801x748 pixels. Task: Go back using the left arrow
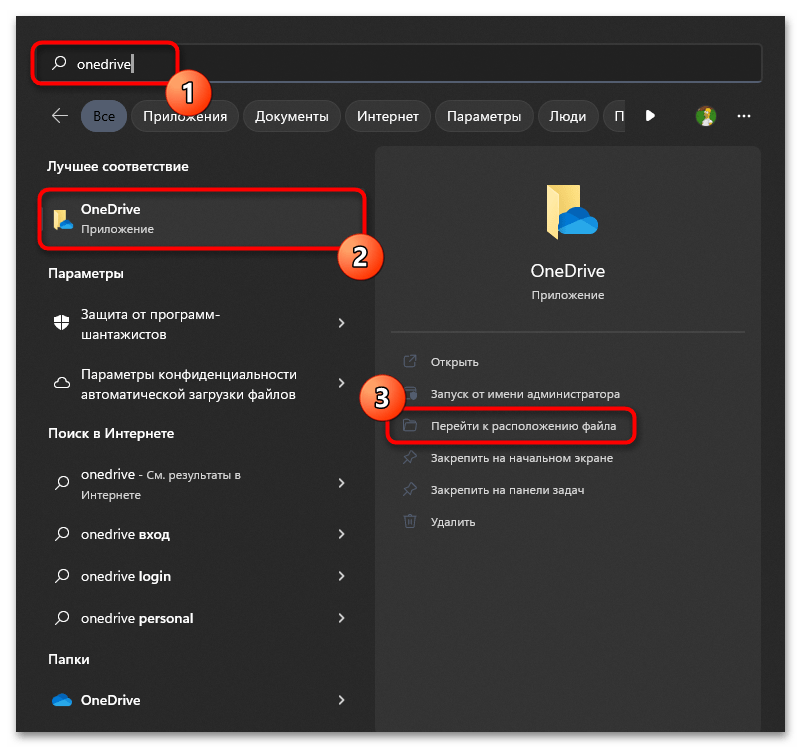click(60, 116)
